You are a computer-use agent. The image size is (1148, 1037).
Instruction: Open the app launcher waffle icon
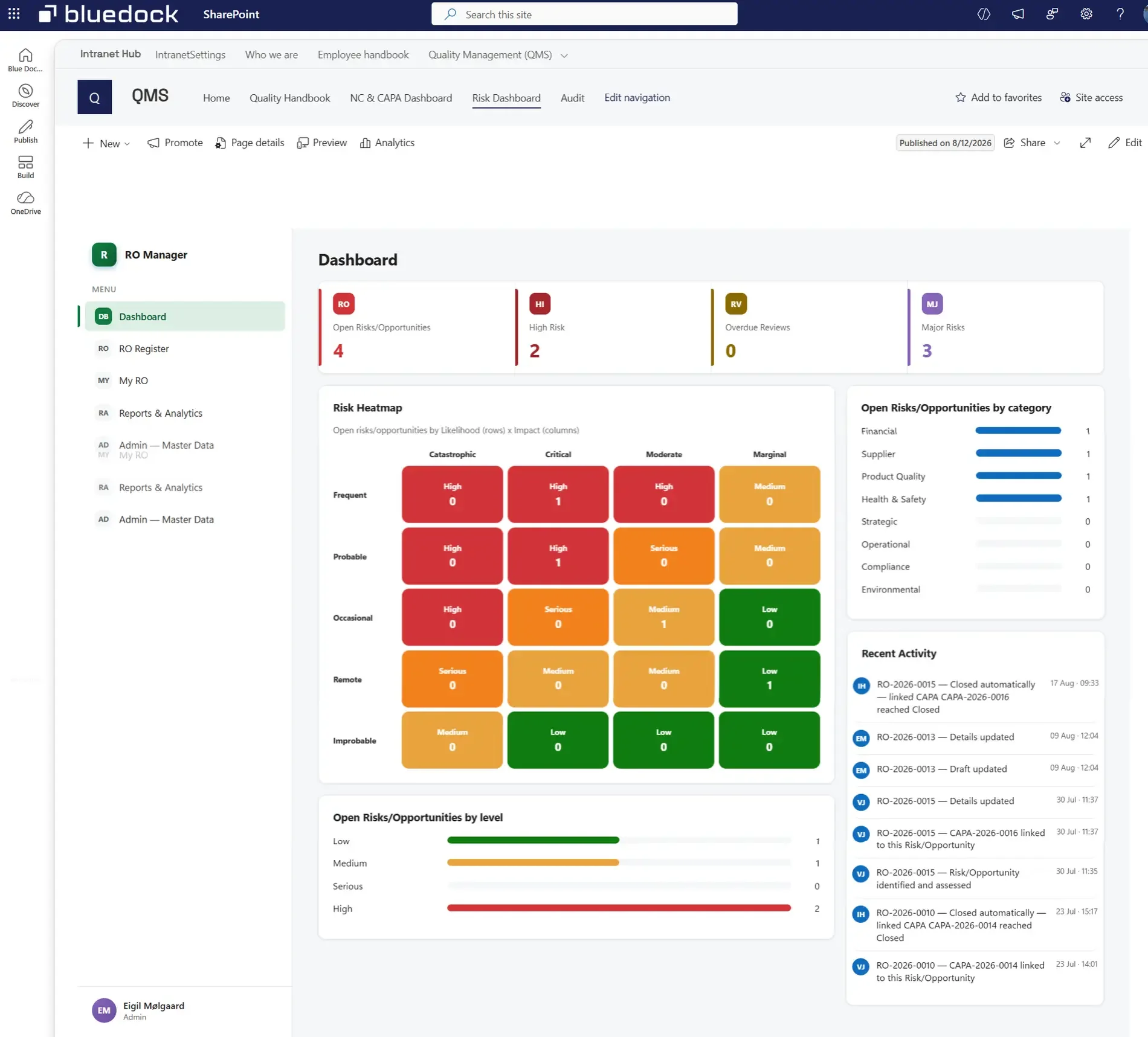14,14
